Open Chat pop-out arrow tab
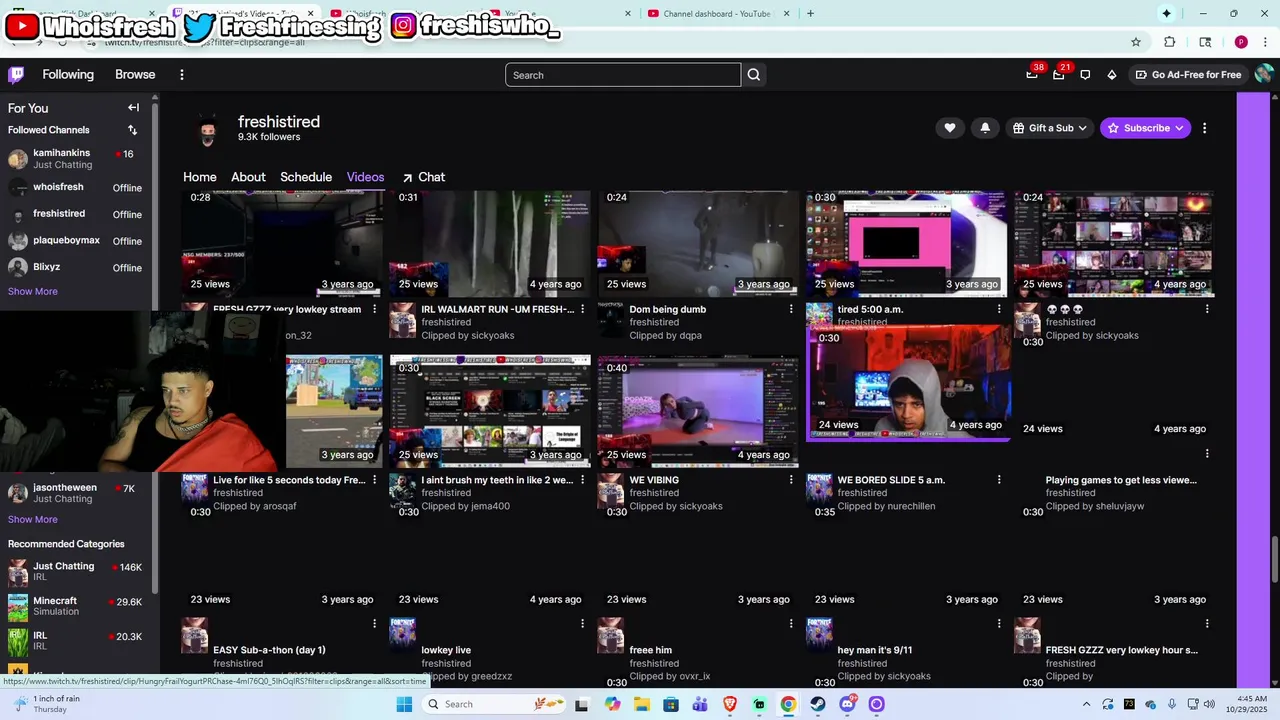Image resolution: width=1280 pixels, height=720 pixels. [423, 177]
